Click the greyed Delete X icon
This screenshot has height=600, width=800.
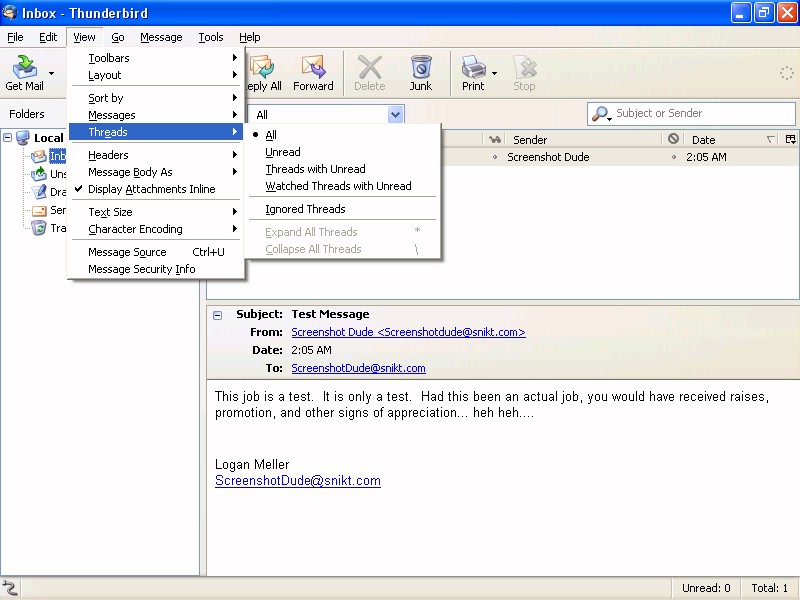[x=369, y=66]
